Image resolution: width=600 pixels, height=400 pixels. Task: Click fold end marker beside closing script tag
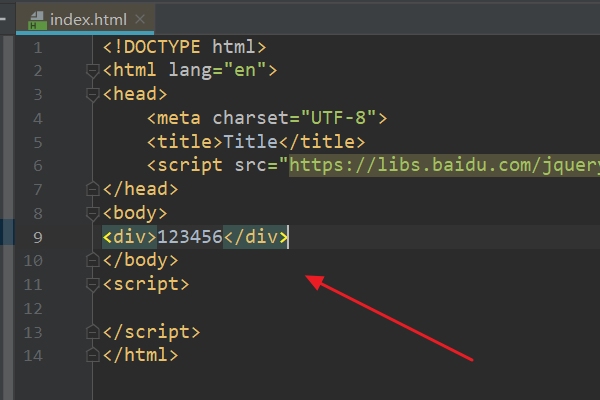93,332
